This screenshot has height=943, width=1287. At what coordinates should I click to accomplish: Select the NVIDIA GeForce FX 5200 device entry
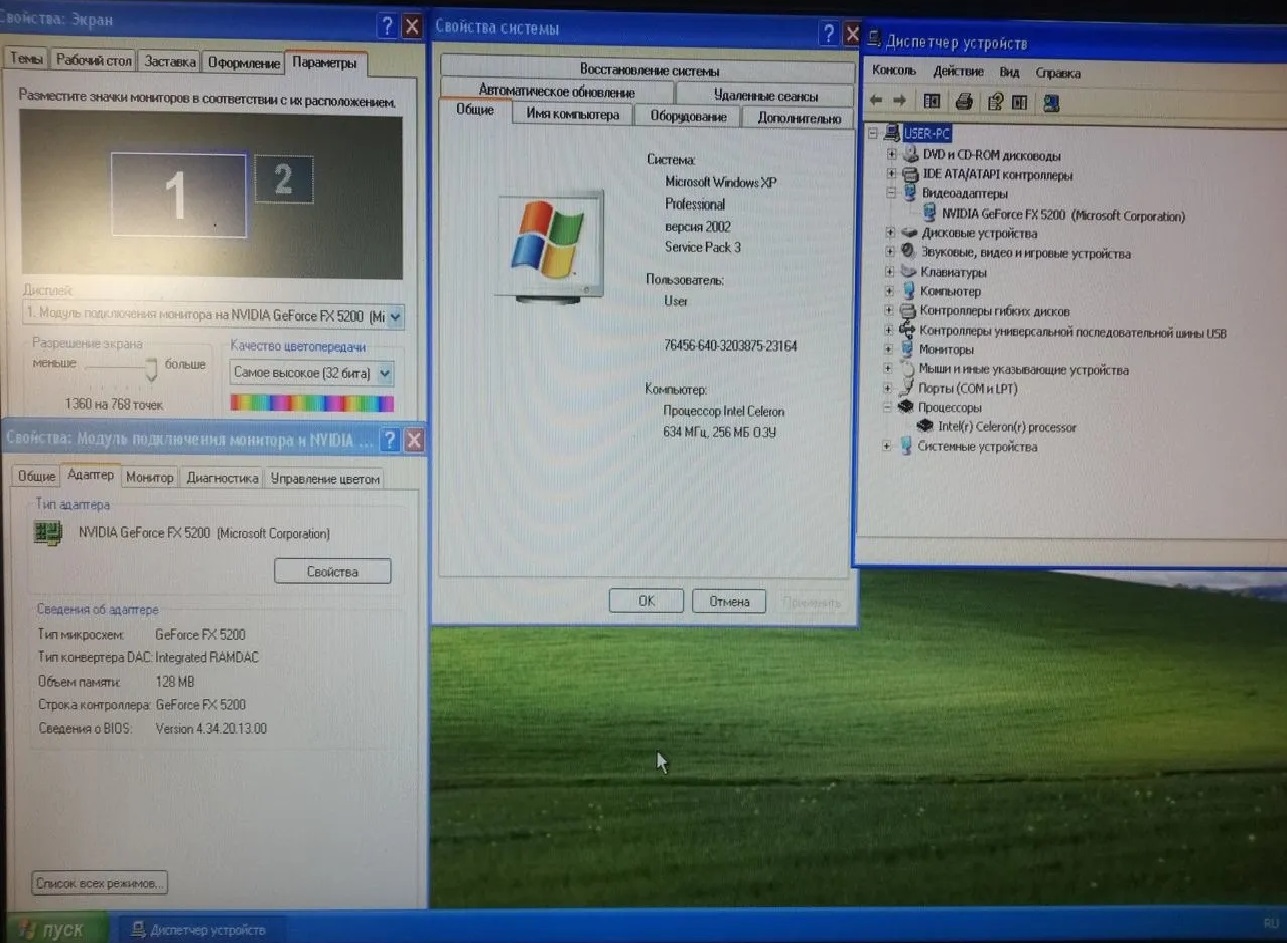pos(1062,215)
